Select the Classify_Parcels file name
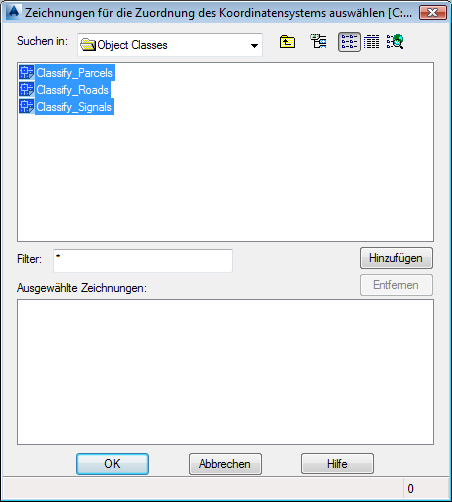The image size is (452, 502). point(75,73)
